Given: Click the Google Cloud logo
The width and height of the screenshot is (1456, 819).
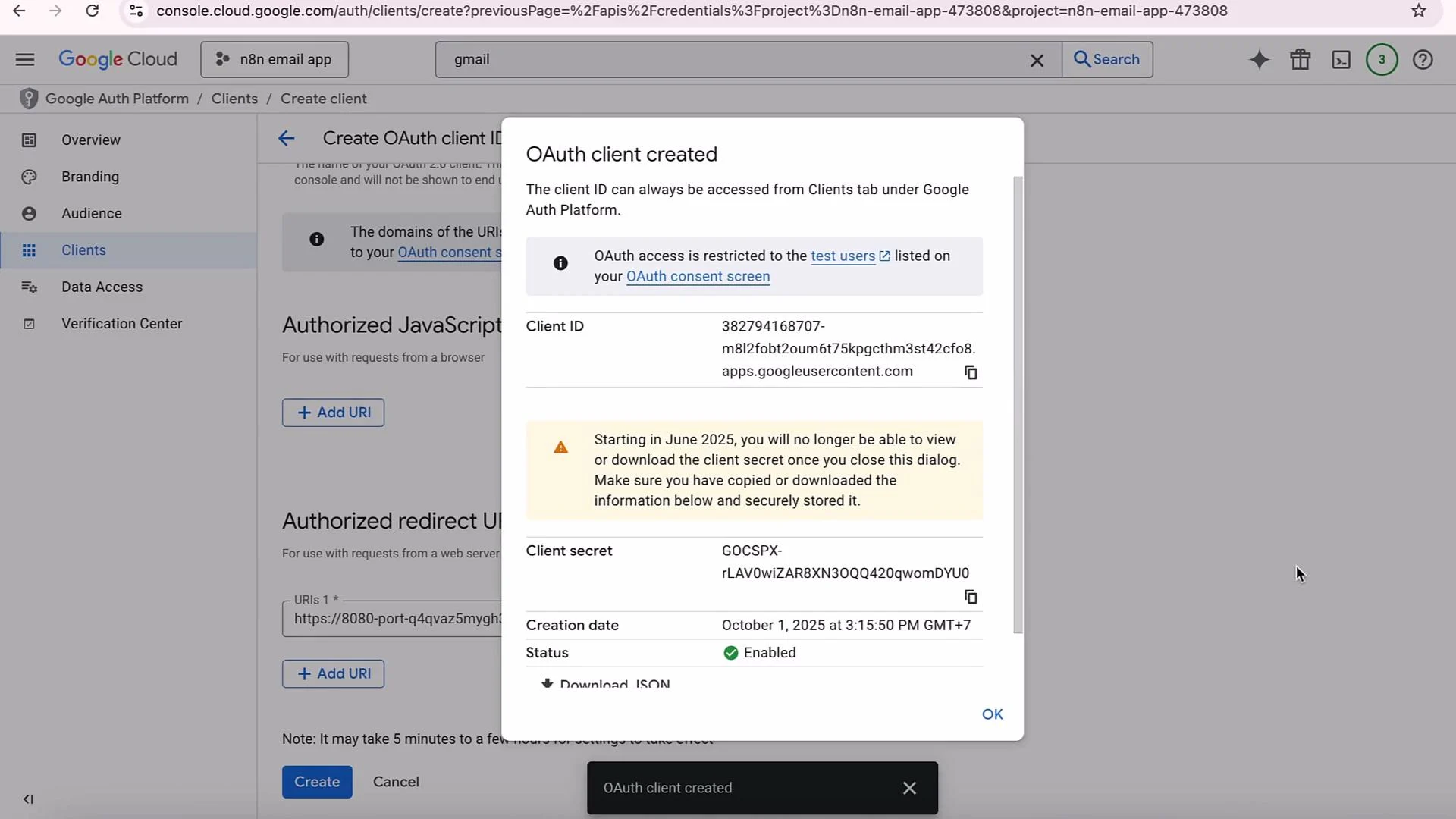Looking at the screenshot, I should (x=118, y=59).
